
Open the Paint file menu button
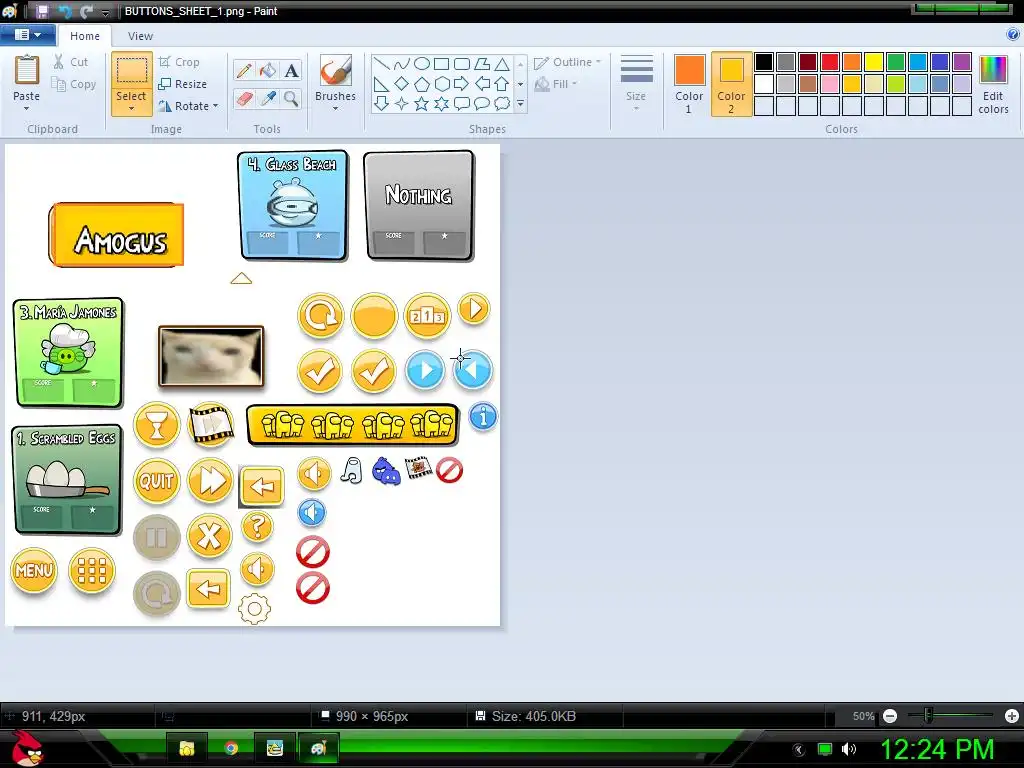pos(27,35)
